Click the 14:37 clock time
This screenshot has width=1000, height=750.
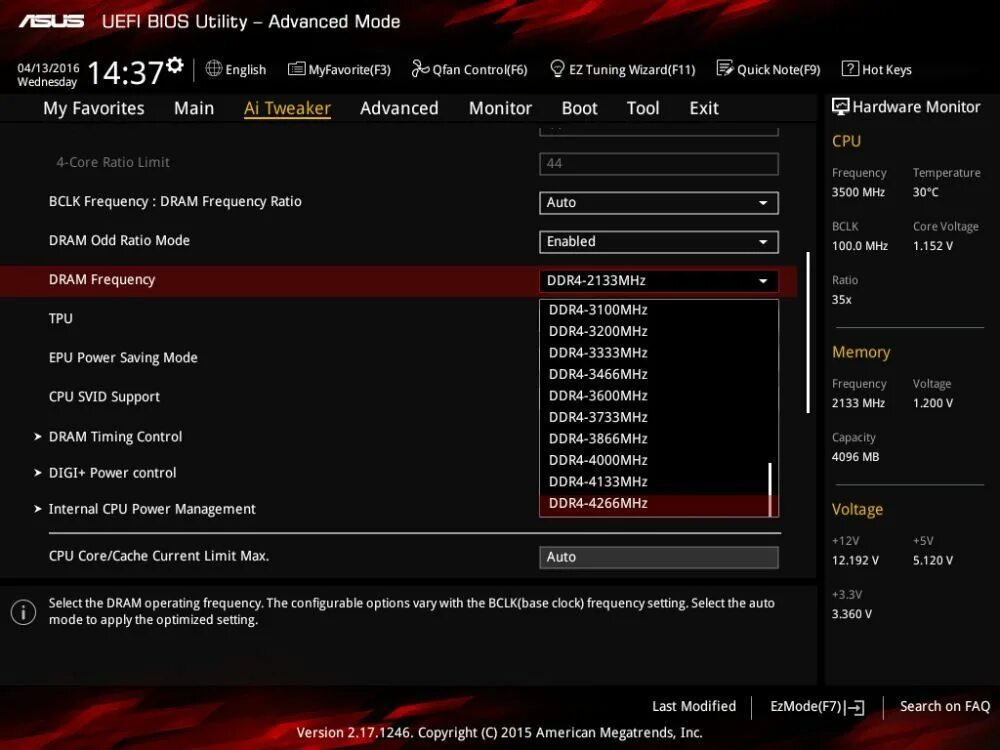[125, 72]
